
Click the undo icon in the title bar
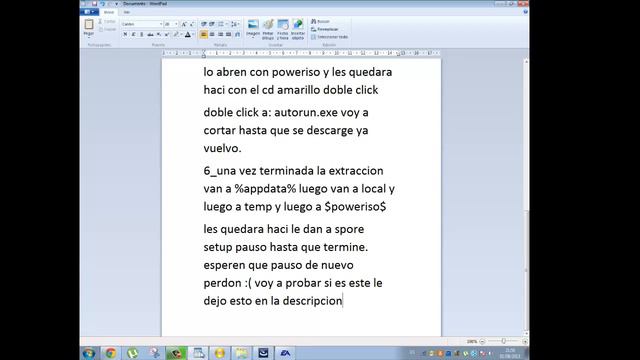click(102, 4)
